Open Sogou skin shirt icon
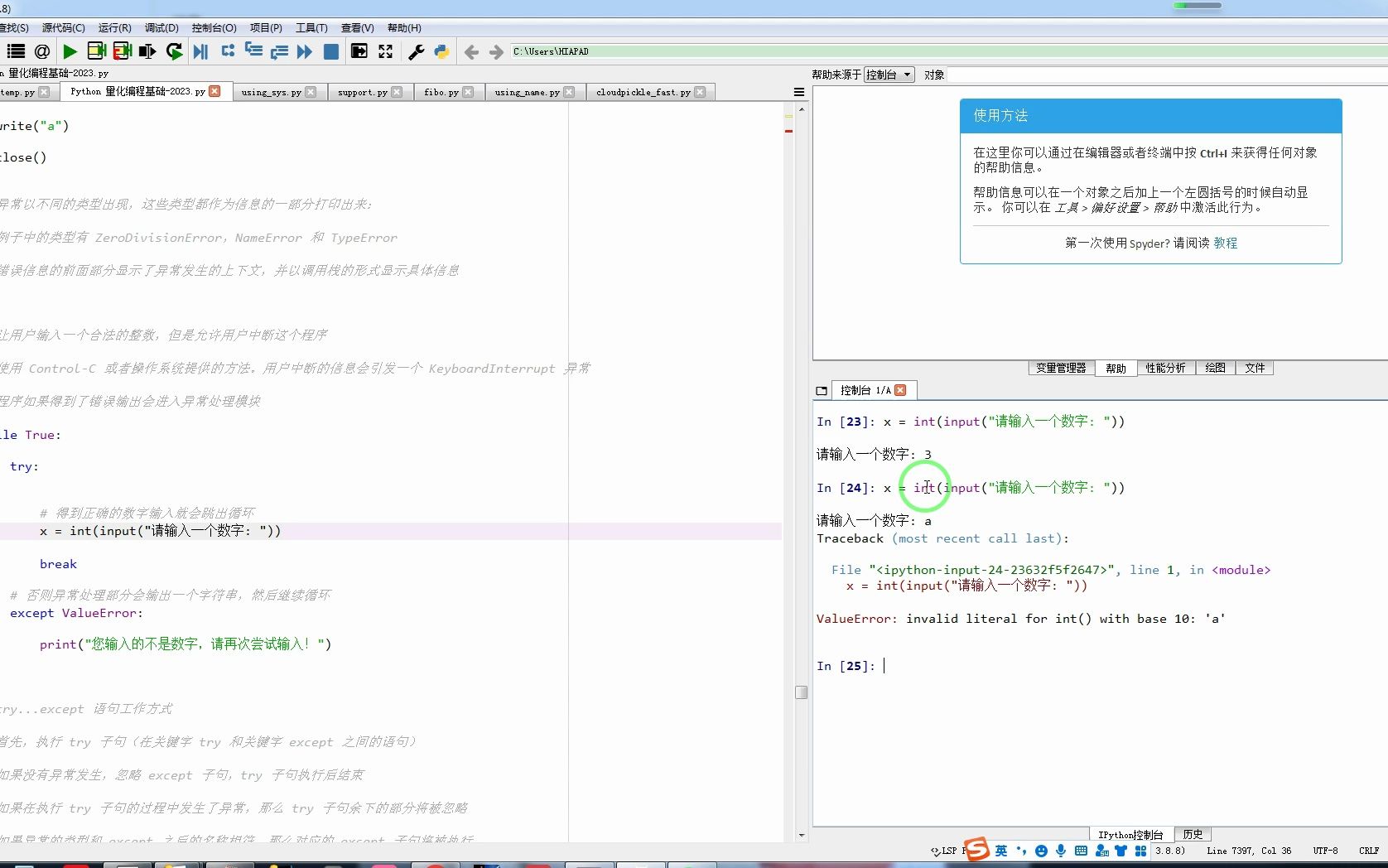This screenshot has width=1388, height=868. [x=1121, y=851]
